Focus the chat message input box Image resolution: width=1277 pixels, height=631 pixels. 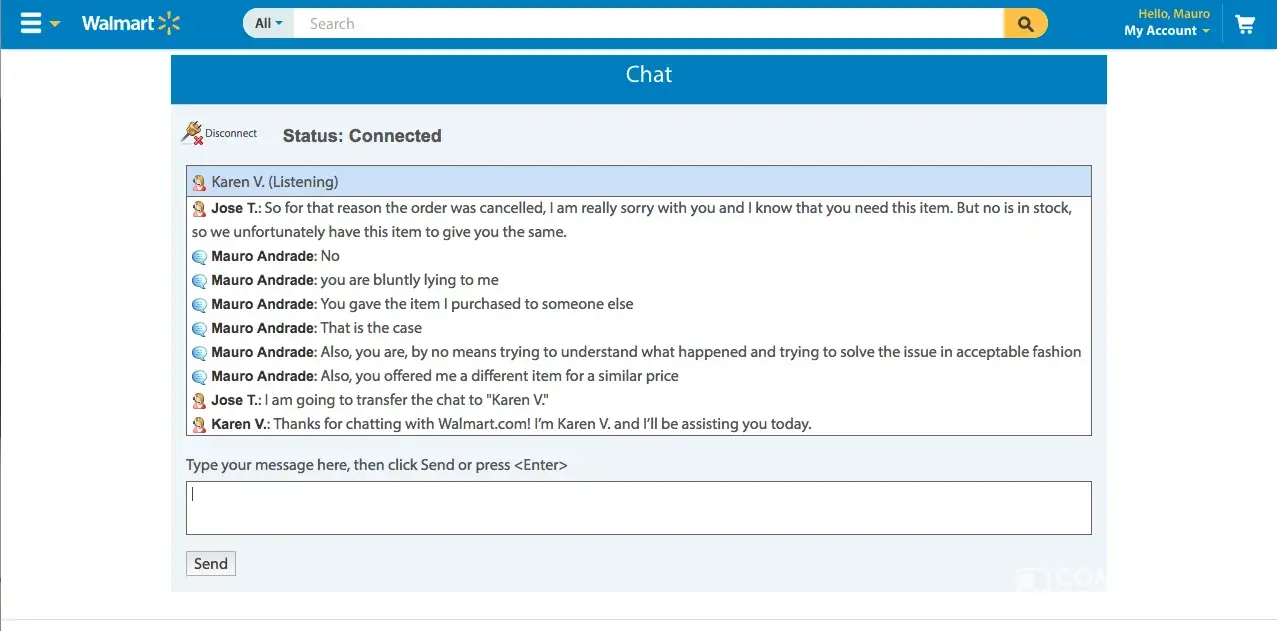coord(638,508)
